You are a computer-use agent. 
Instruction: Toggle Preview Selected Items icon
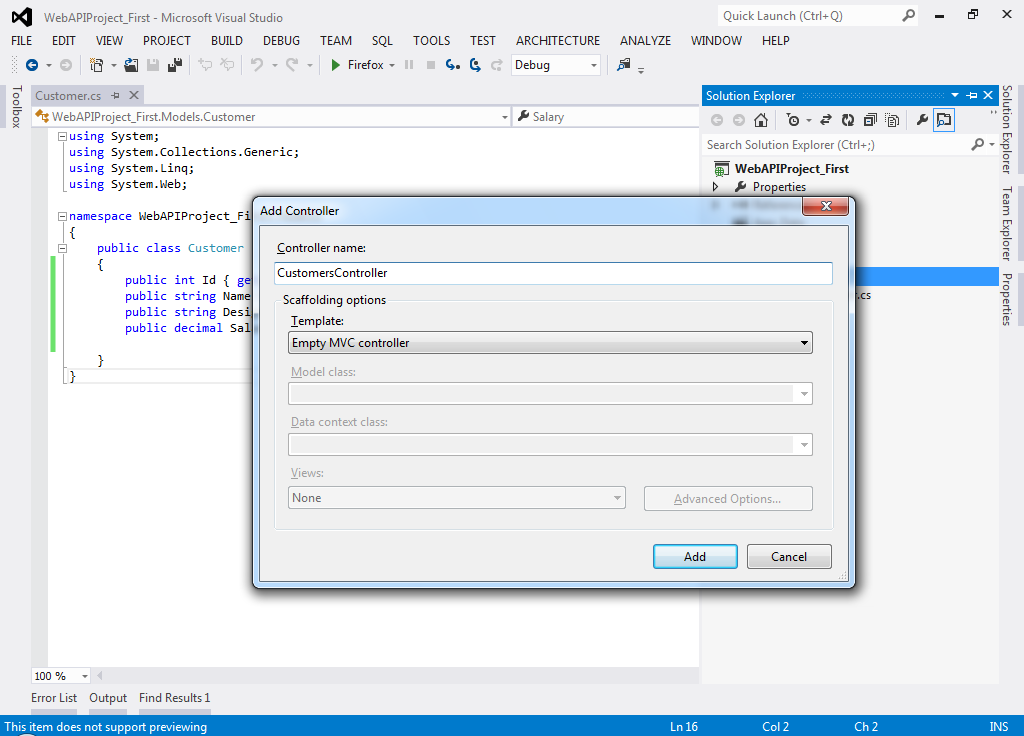(x=944, y=120)
